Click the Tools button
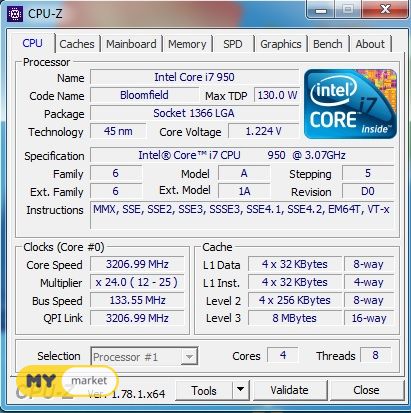411x413 pixels. [204, 390]
